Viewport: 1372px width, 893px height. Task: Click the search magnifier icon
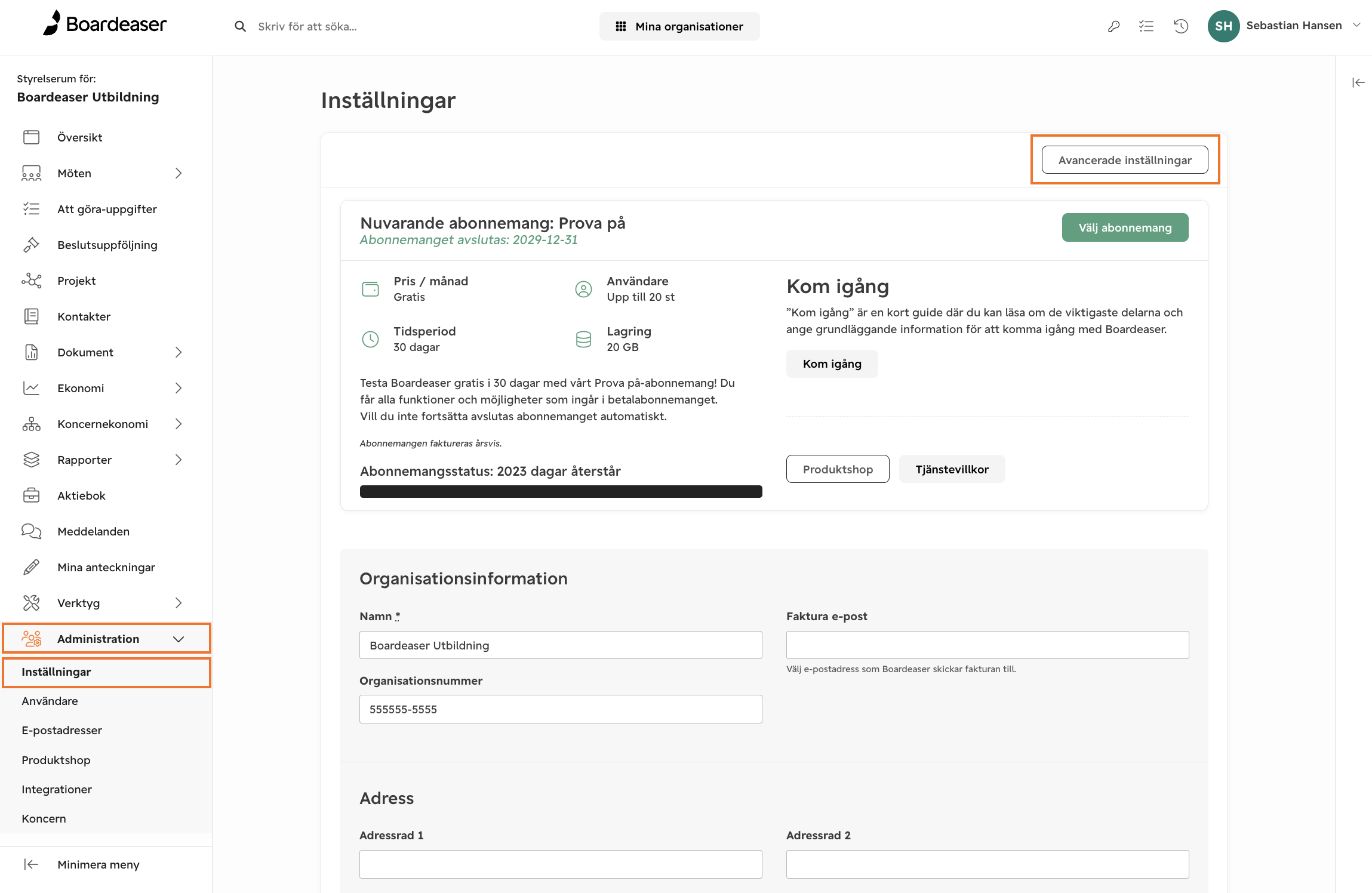click(240, 26)
